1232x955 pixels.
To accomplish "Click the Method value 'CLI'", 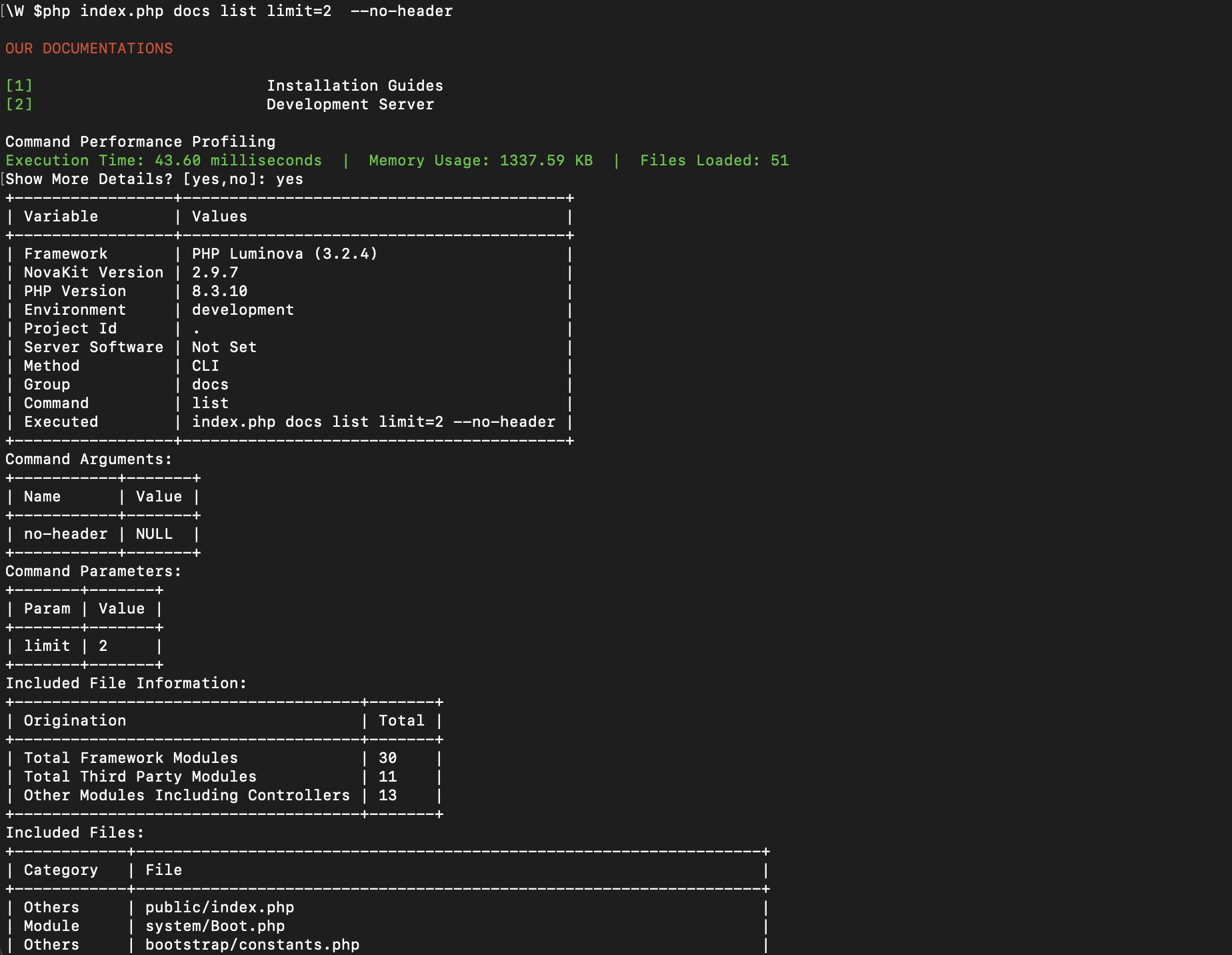I will 205,366.
